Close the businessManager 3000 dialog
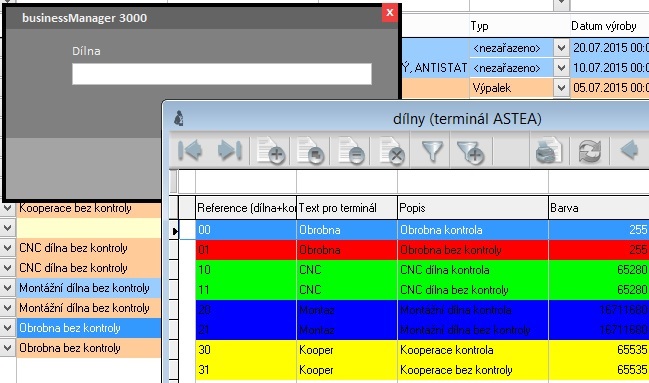This screenshot has height=383, width=649. (389, 13)
